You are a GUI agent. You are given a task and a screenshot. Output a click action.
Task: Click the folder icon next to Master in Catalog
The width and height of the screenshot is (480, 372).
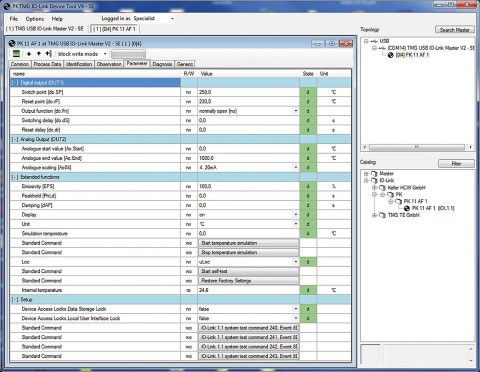(x=374, y=173)
